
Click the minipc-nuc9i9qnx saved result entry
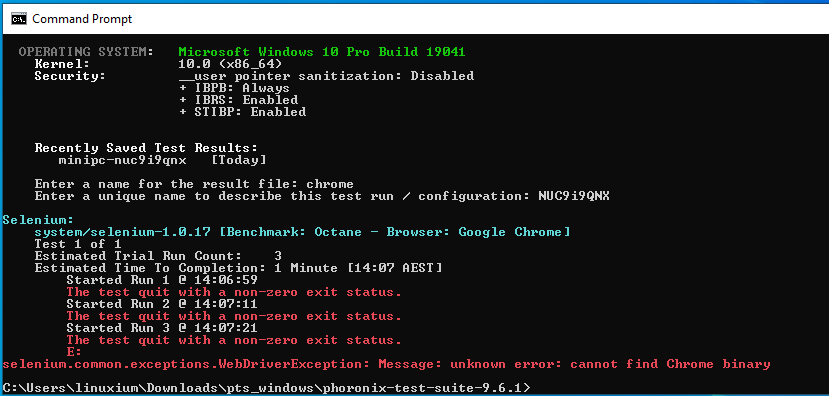[x=122, y=159]
